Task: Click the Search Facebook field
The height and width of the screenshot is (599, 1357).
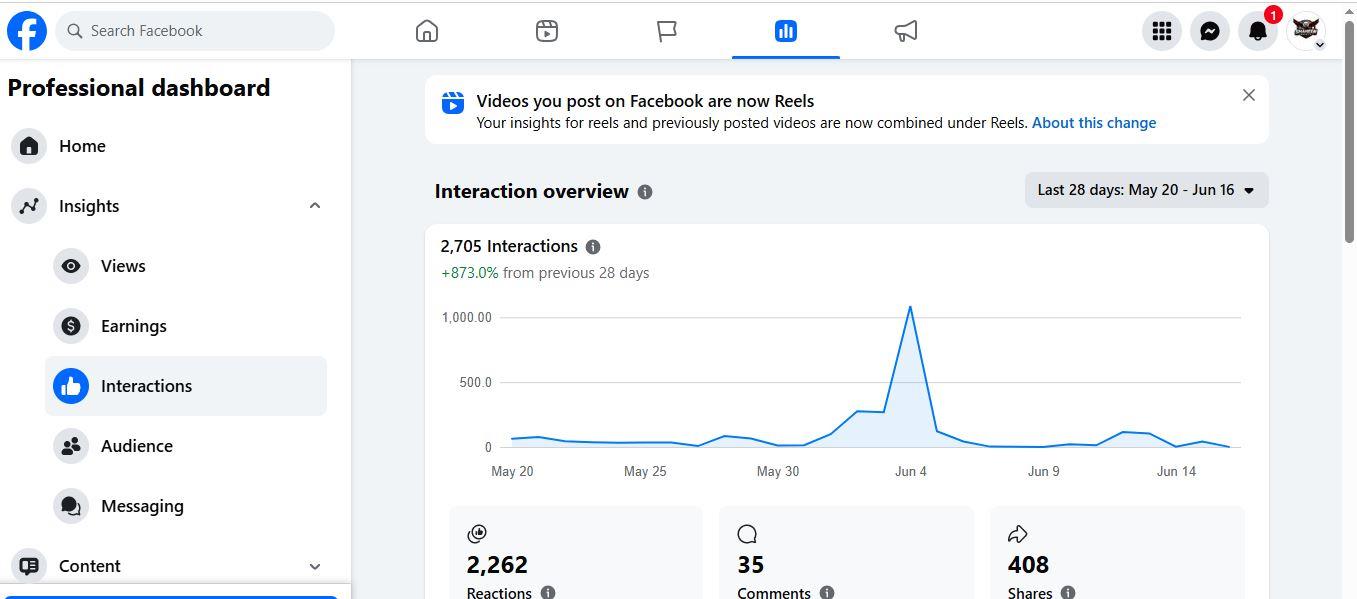Action: [195, 31]
